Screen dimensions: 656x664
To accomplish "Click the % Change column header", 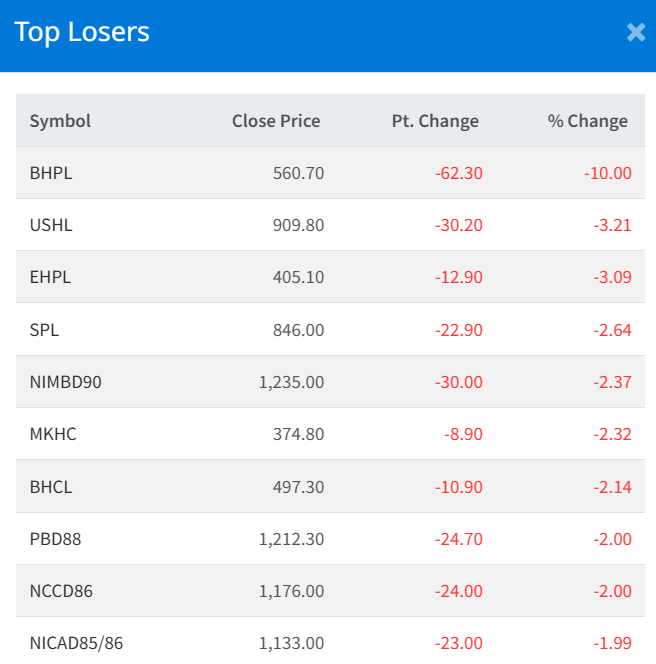I will (x=588, y=121).
